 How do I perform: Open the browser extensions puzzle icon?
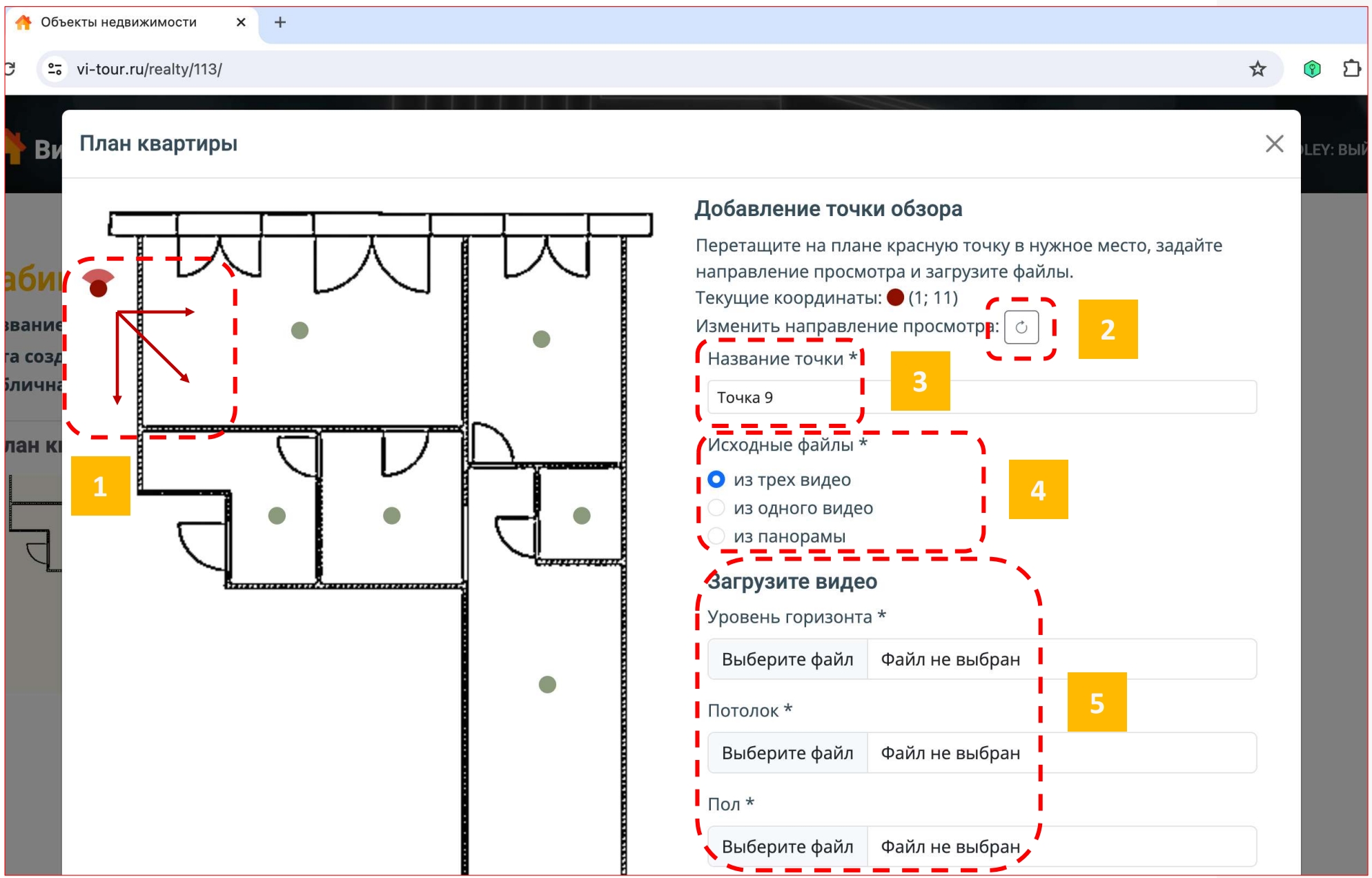click(x=1351, y=69)
